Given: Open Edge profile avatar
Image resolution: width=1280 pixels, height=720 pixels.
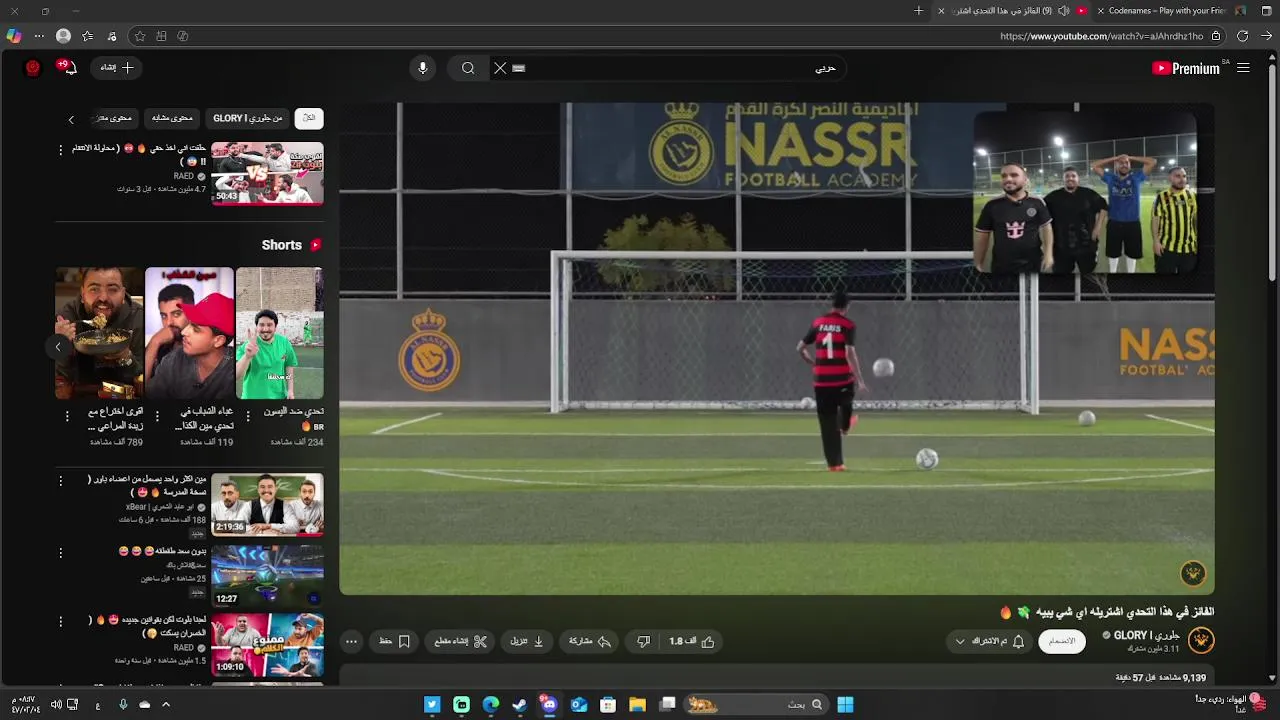Looking at the screenshot, I should tap(63, 36).
